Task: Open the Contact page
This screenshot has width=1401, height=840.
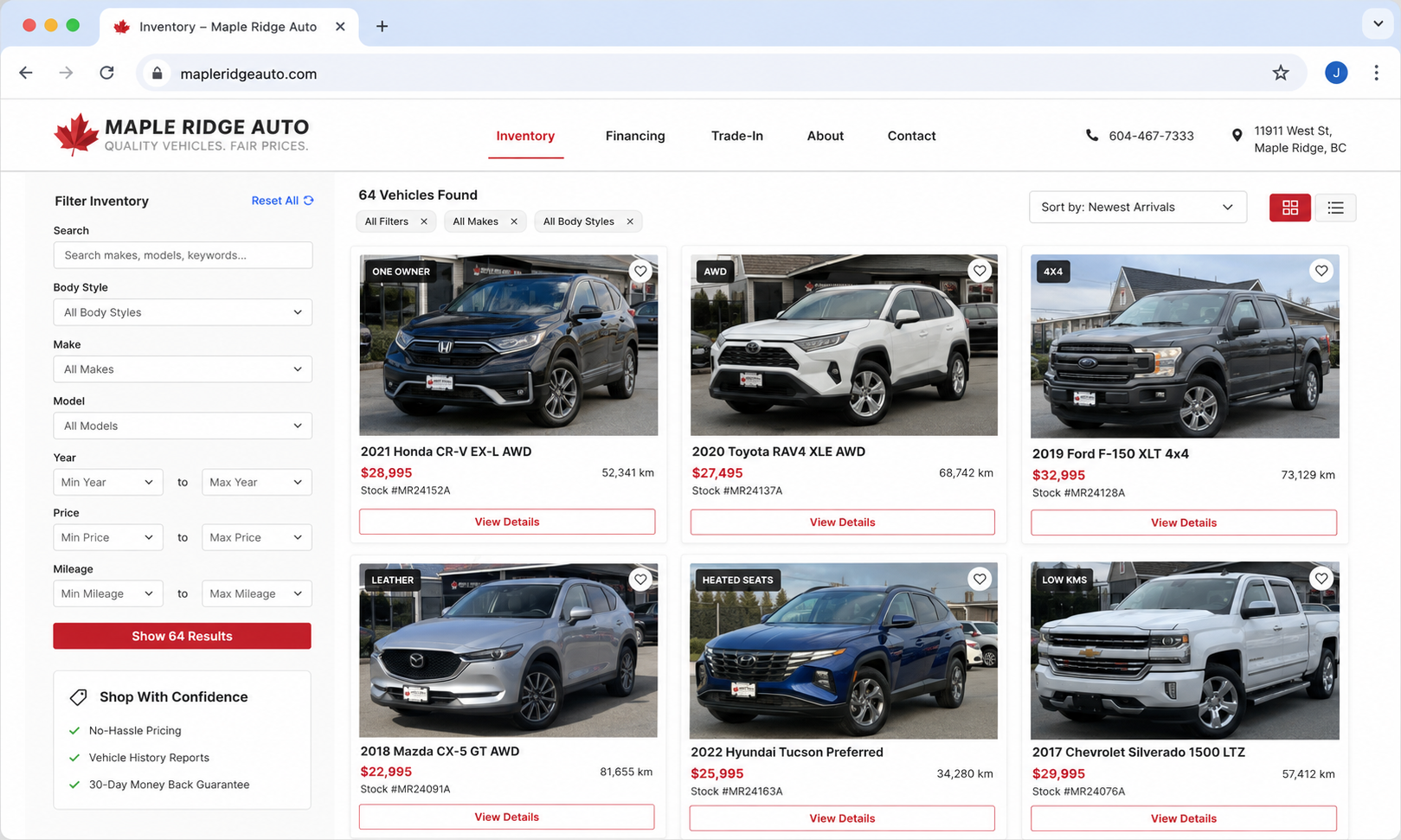Action: coord(911,136)
